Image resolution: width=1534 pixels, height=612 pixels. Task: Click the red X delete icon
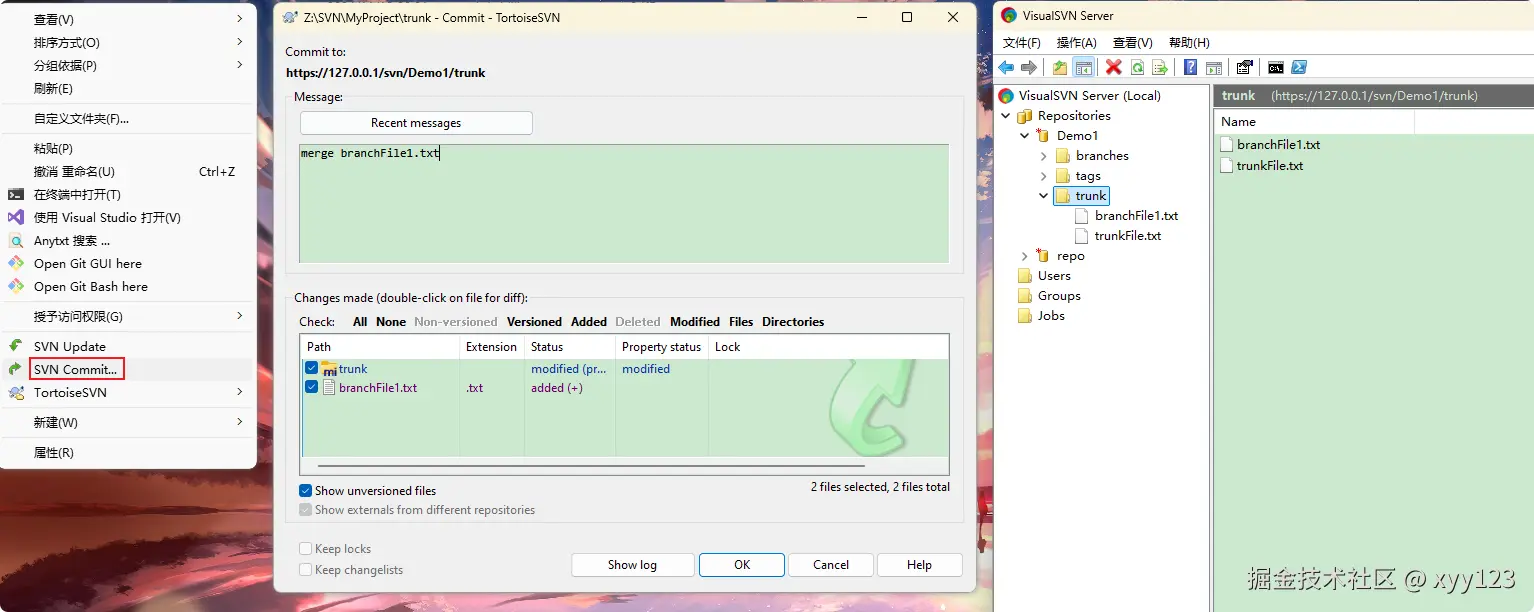coord(1114,68)
